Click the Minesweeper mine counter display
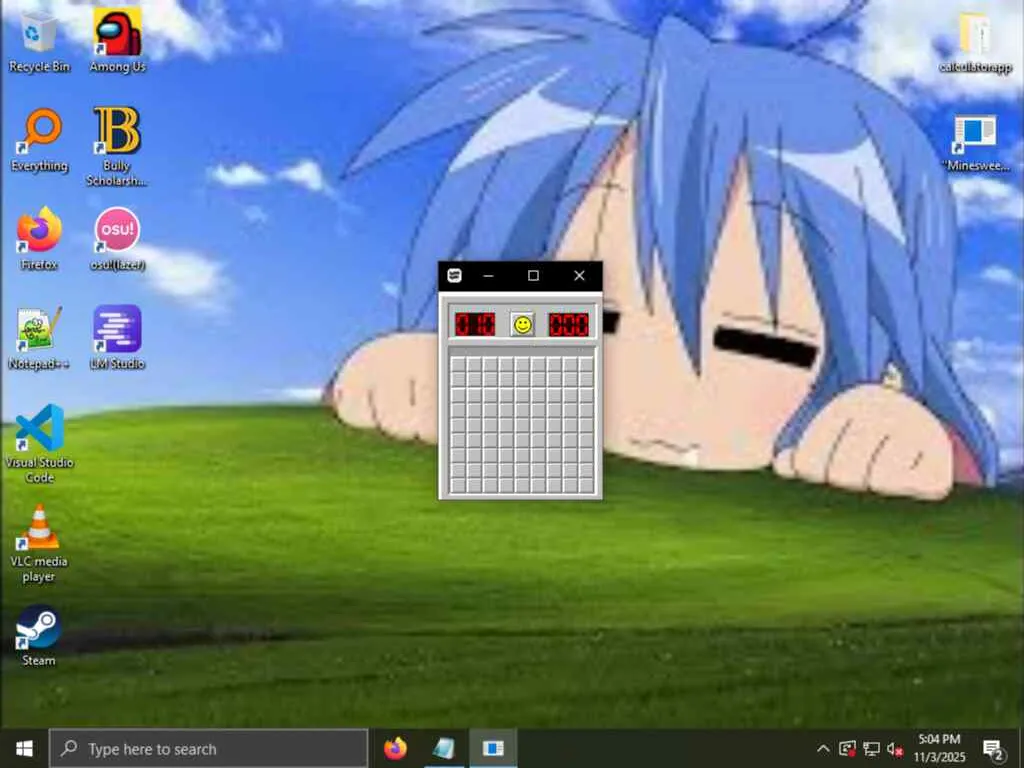Viewport: 1024px width, 768px height. coord(475,325)
